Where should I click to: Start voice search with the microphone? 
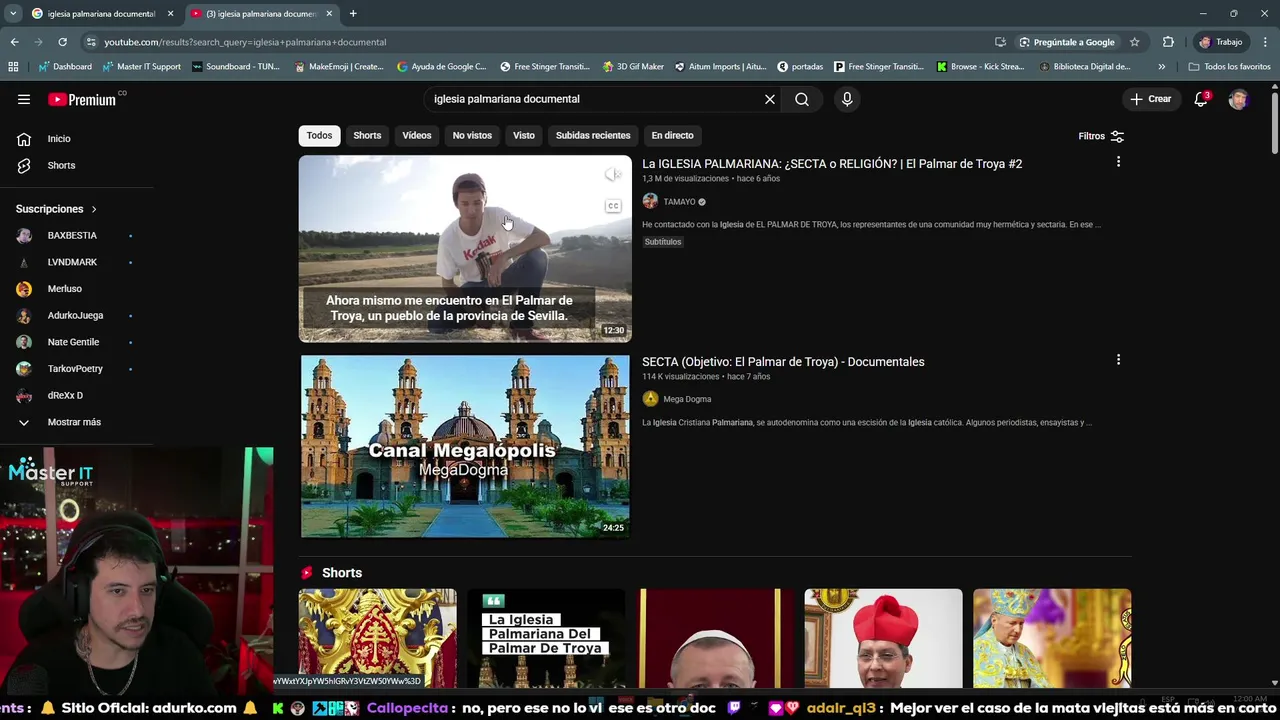tap(847, 99)
